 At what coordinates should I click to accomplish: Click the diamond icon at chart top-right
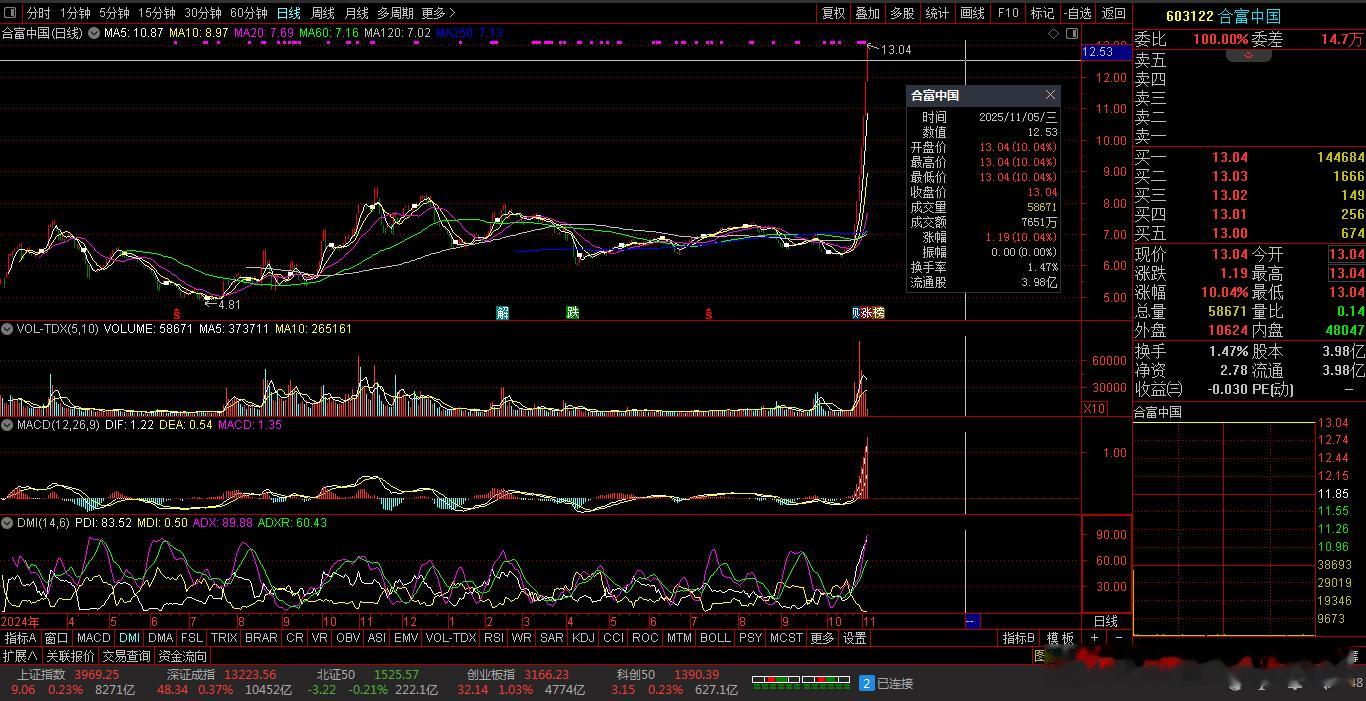[1054, 33]
